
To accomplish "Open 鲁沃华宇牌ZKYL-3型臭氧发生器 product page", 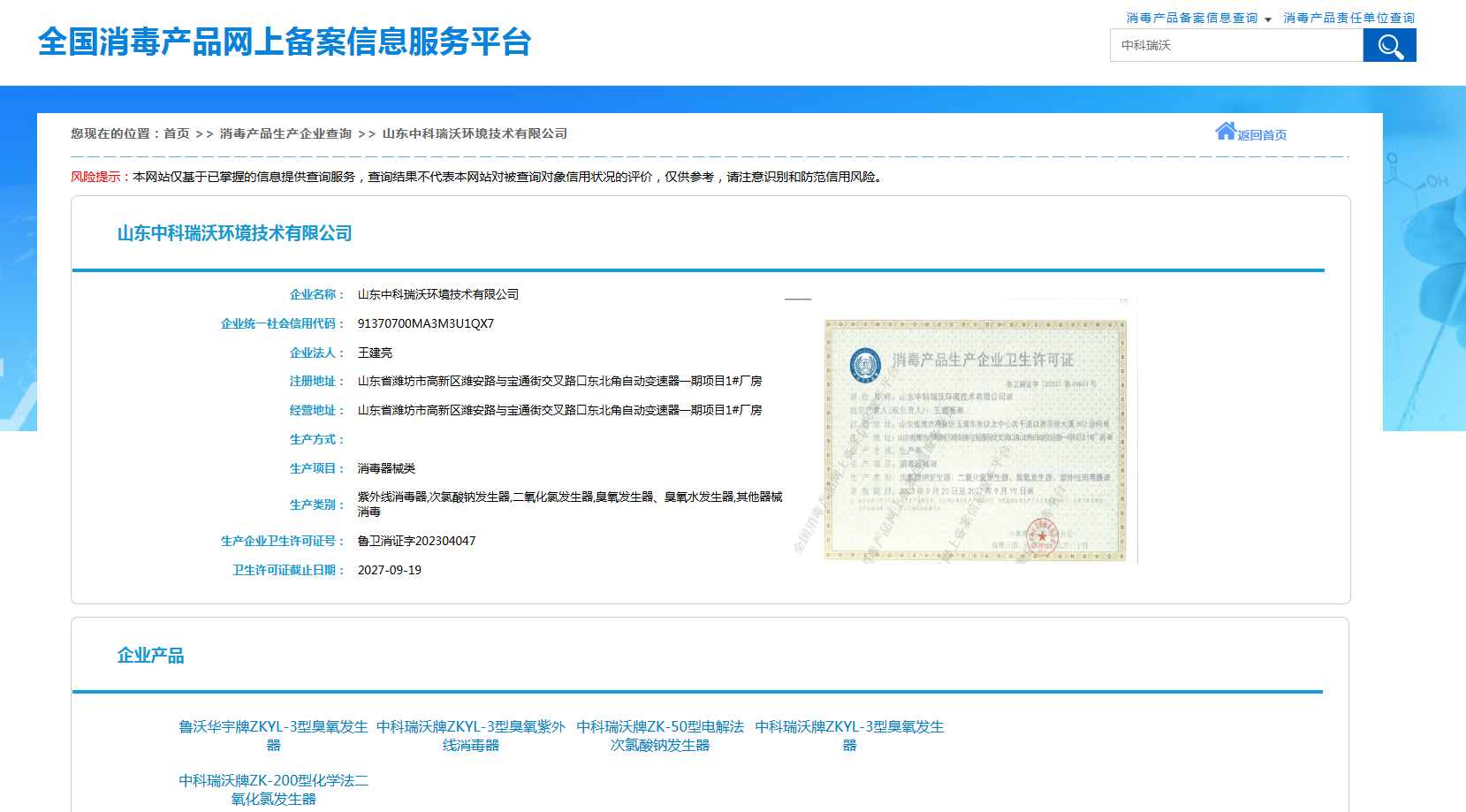I will 272,736.
